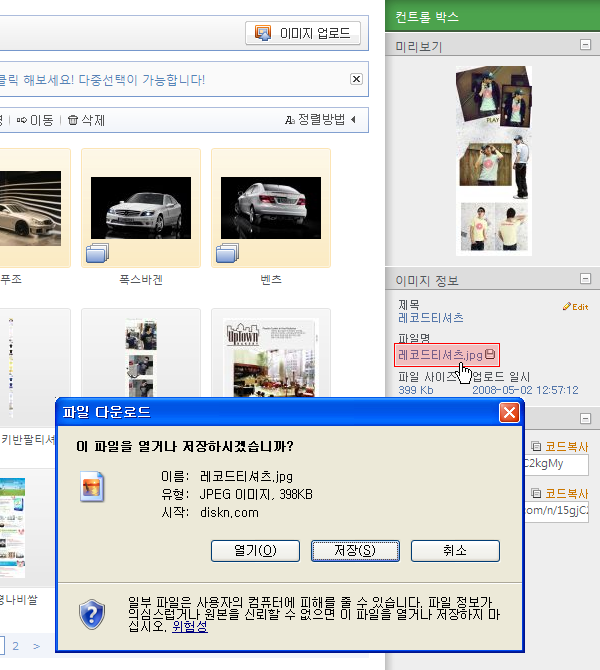Collapse the code panel below image info
The image size is (600, 670).
(585, 418)
